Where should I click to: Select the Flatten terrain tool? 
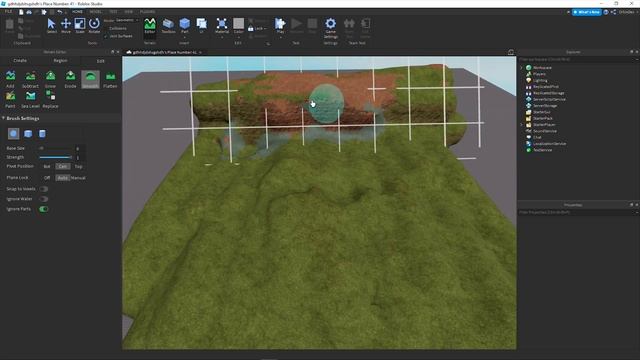click(x=110, y=79)
